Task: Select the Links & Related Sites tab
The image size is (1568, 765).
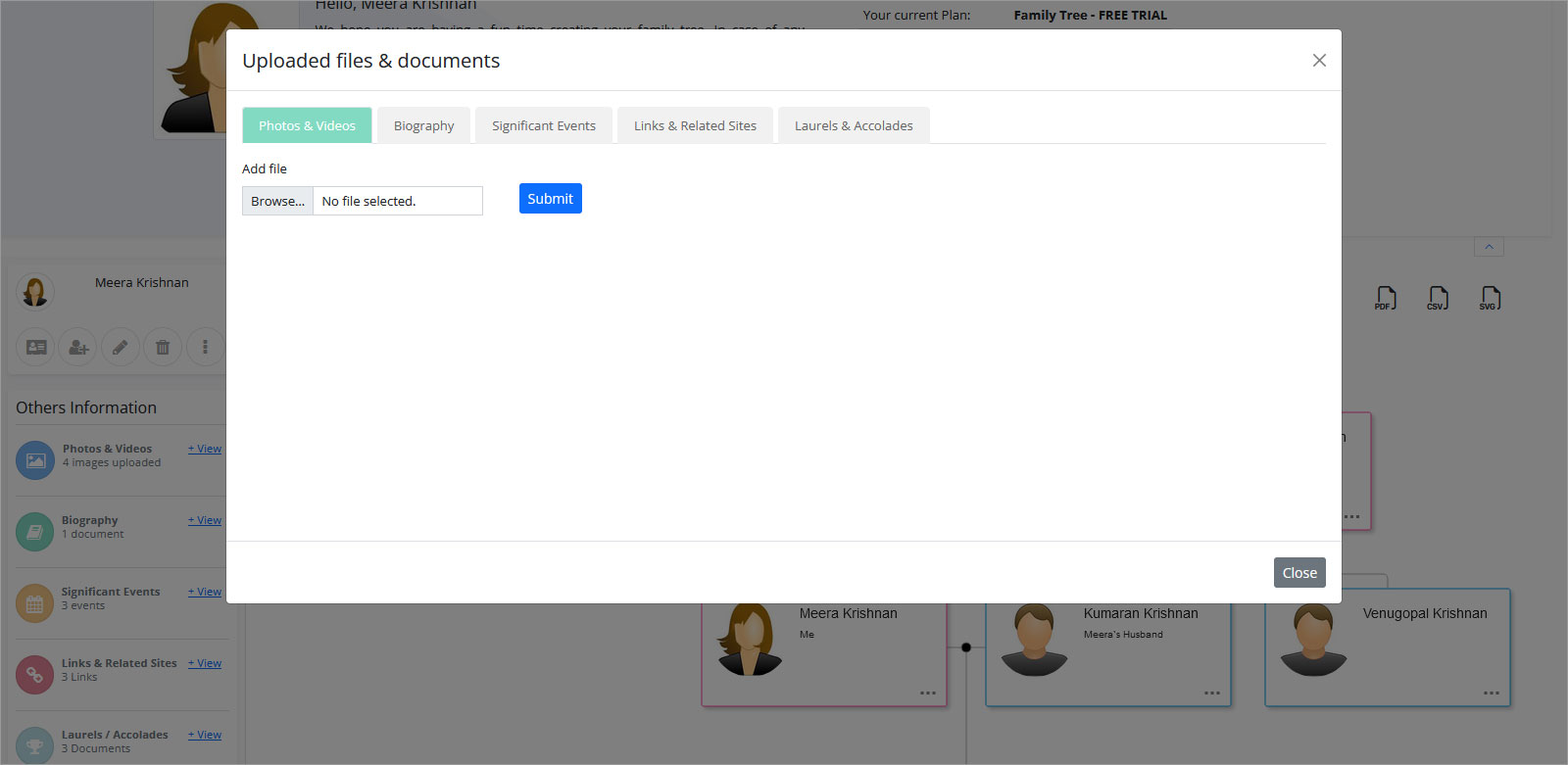Action: tap(695, 125)
